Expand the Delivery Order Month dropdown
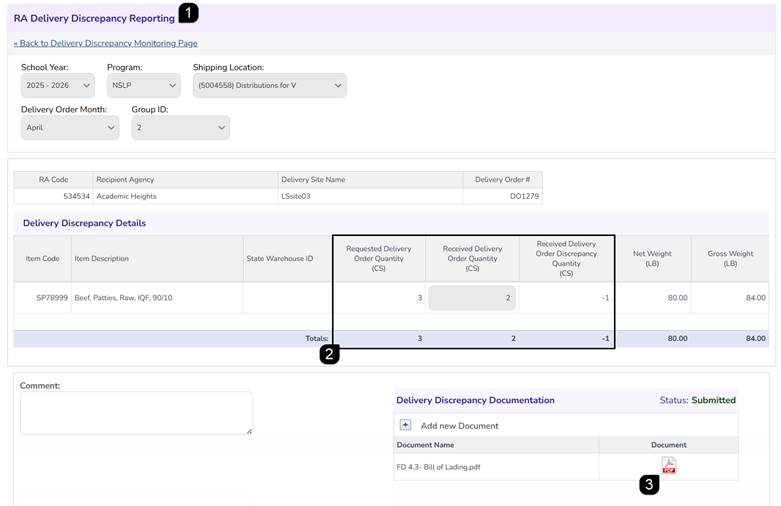Viewport: 781px width, 506px height. [70, 127]
